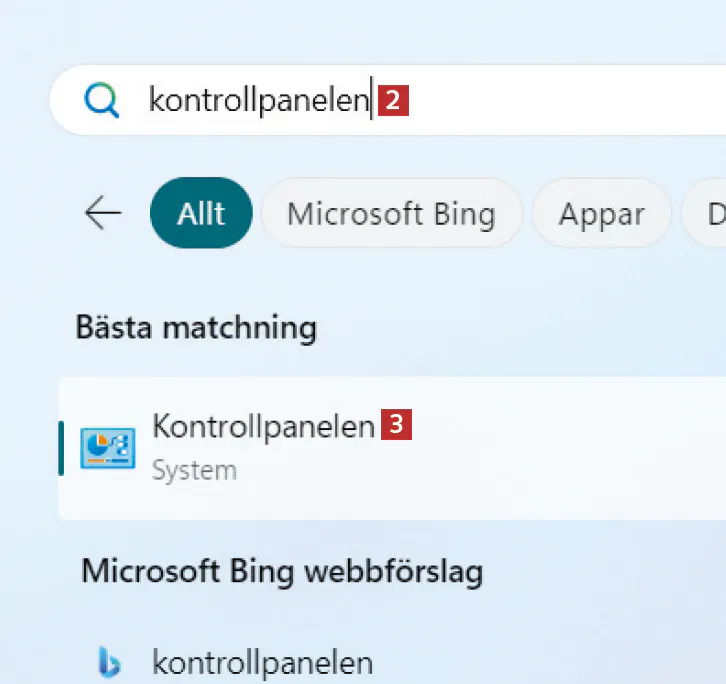Screen dimensions: 726x684
Task: Click the Bästa matchning heading
Action: pos(196,327)
